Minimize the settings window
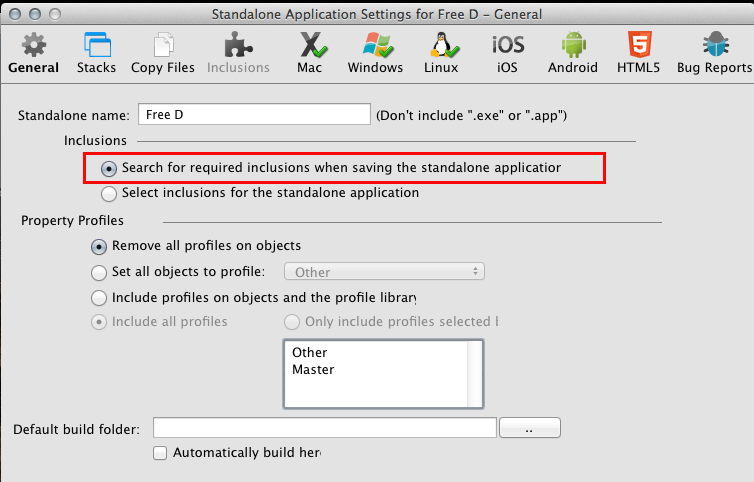 [35, 14]
